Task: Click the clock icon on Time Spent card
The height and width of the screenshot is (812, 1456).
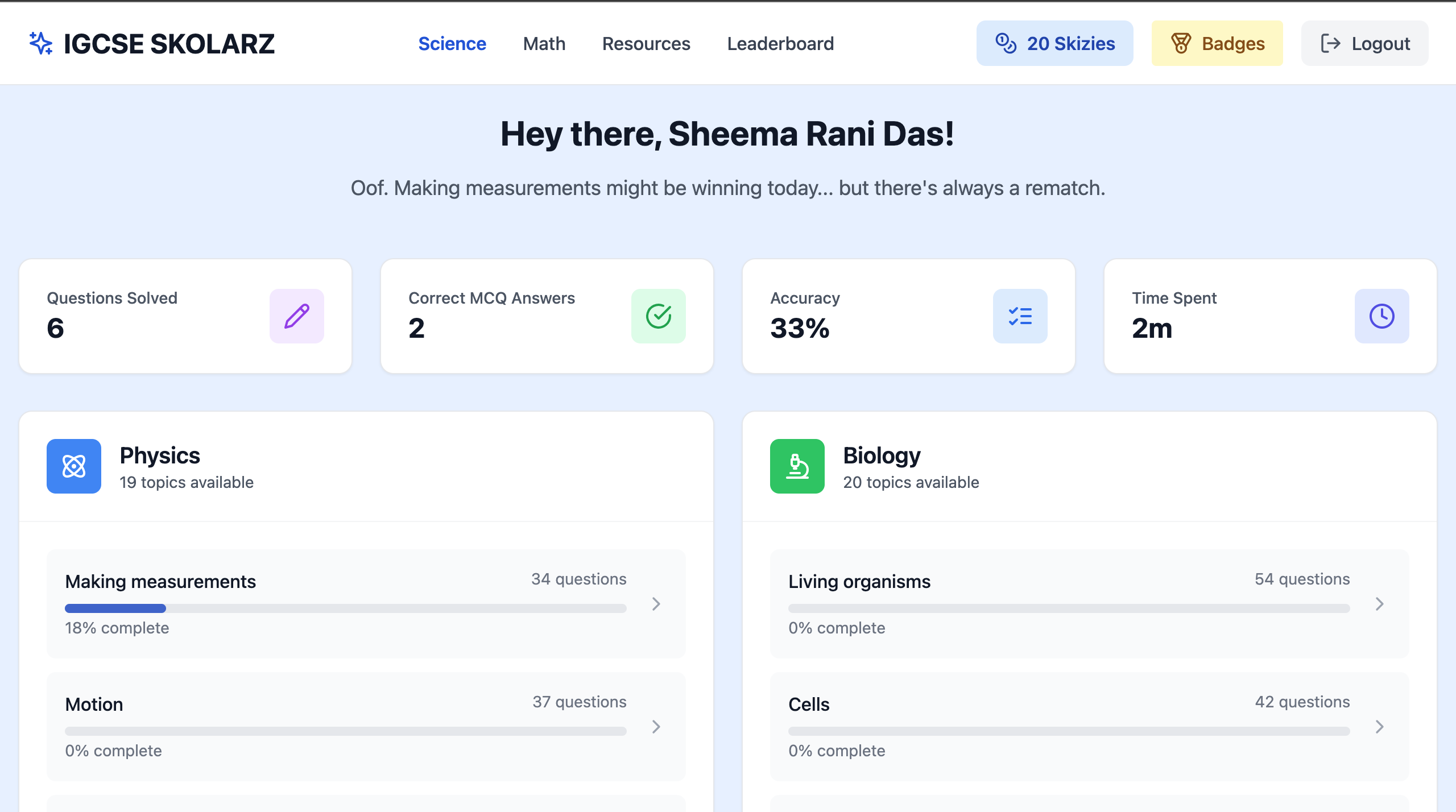Action: [x=1382, y=316]
